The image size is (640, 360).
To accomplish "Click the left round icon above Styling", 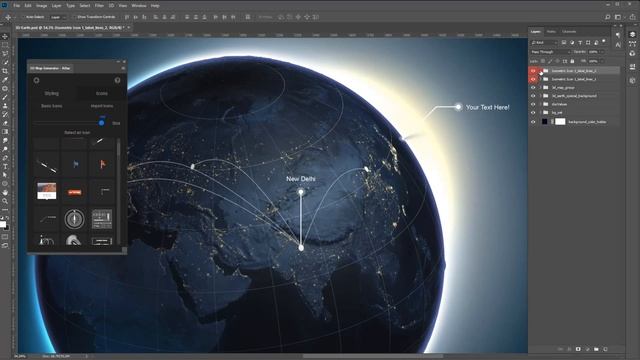I will click(36, 80).
